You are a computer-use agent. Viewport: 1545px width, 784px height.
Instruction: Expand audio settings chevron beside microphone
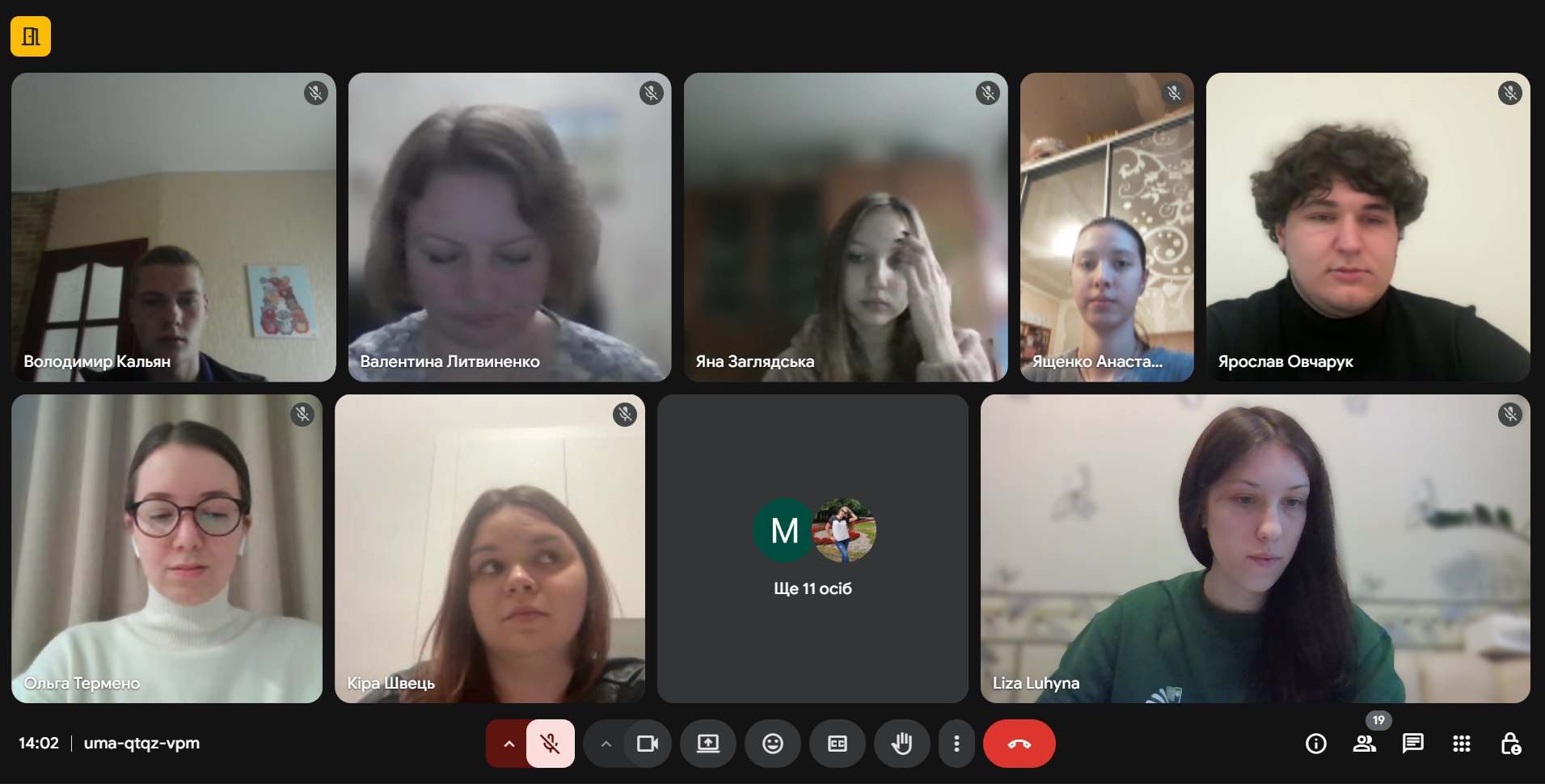pos(508,744)
